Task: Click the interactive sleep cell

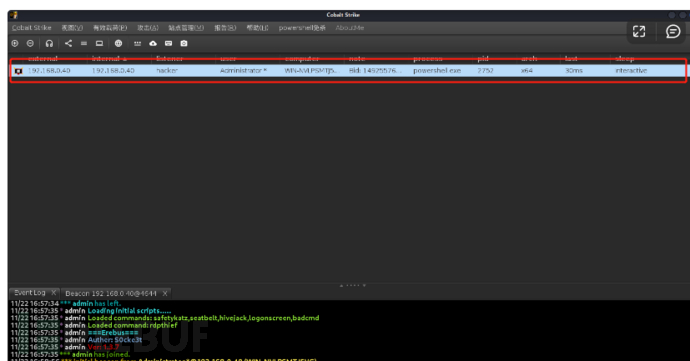Action: coord(631,70)
